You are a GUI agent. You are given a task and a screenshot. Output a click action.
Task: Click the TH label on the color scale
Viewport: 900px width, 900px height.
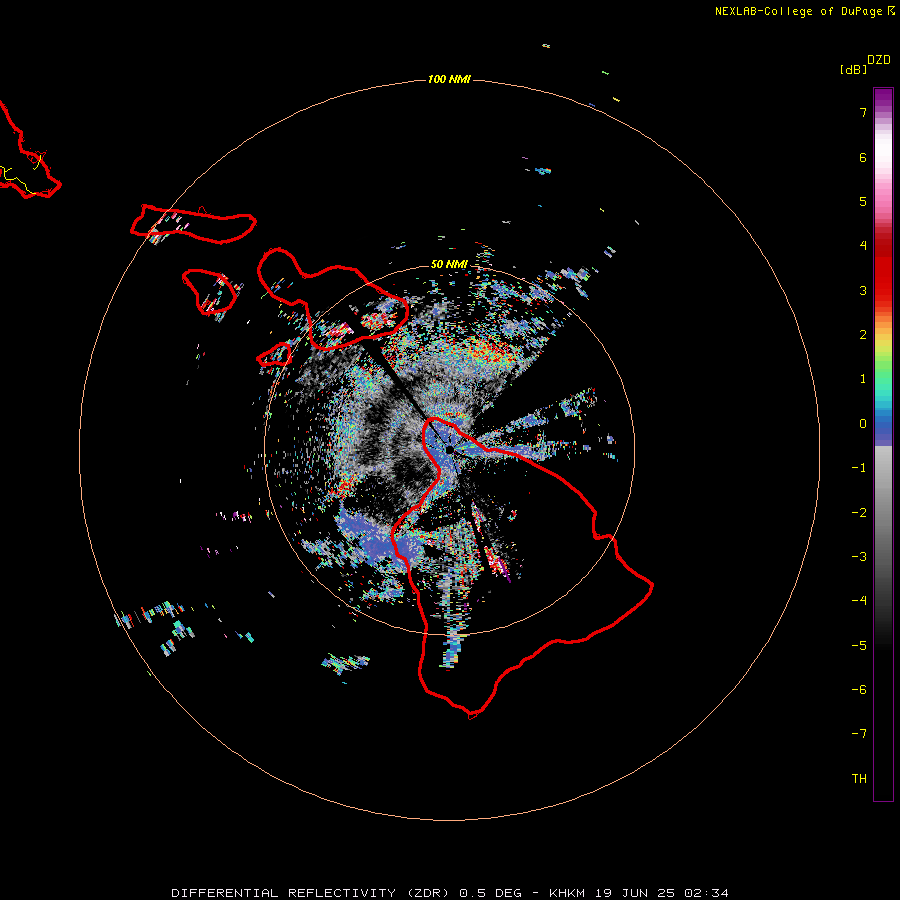[x=859, y=779]
